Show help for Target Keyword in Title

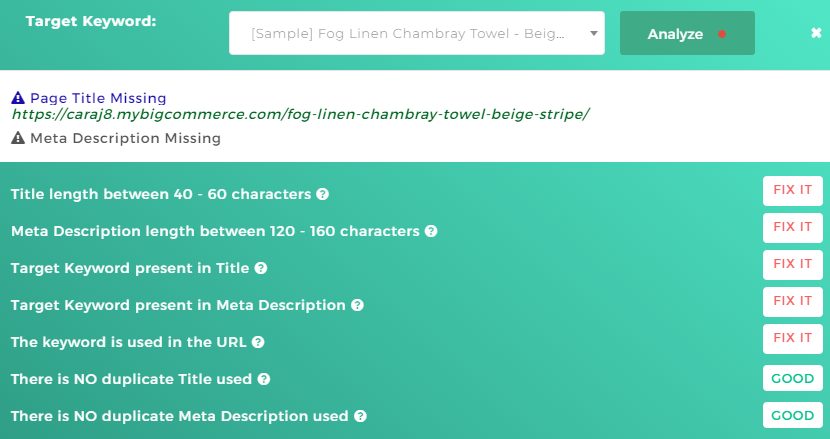click(260, 268)
